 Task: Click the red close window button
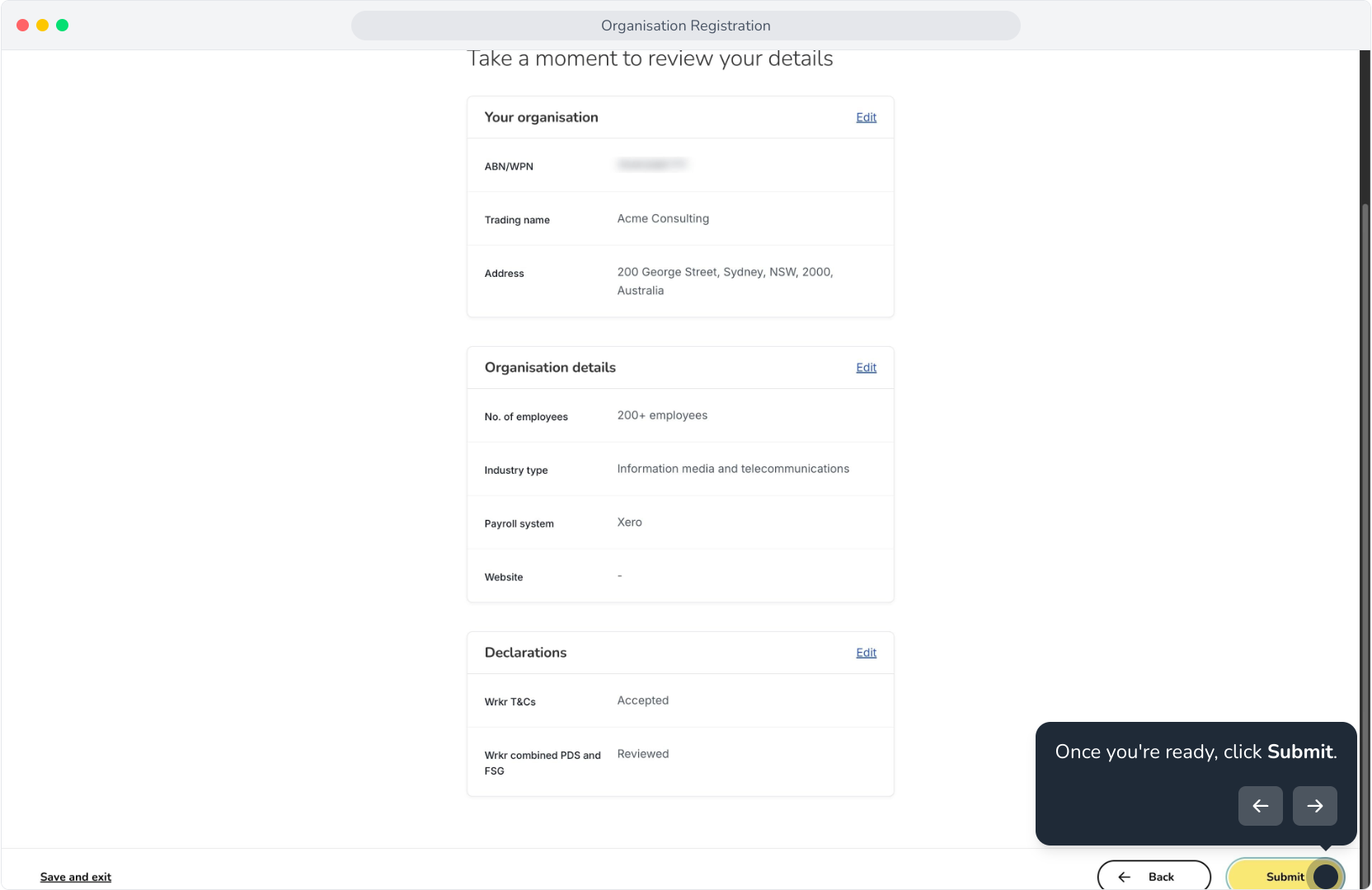pyautogui.click(x=22, y=26)
